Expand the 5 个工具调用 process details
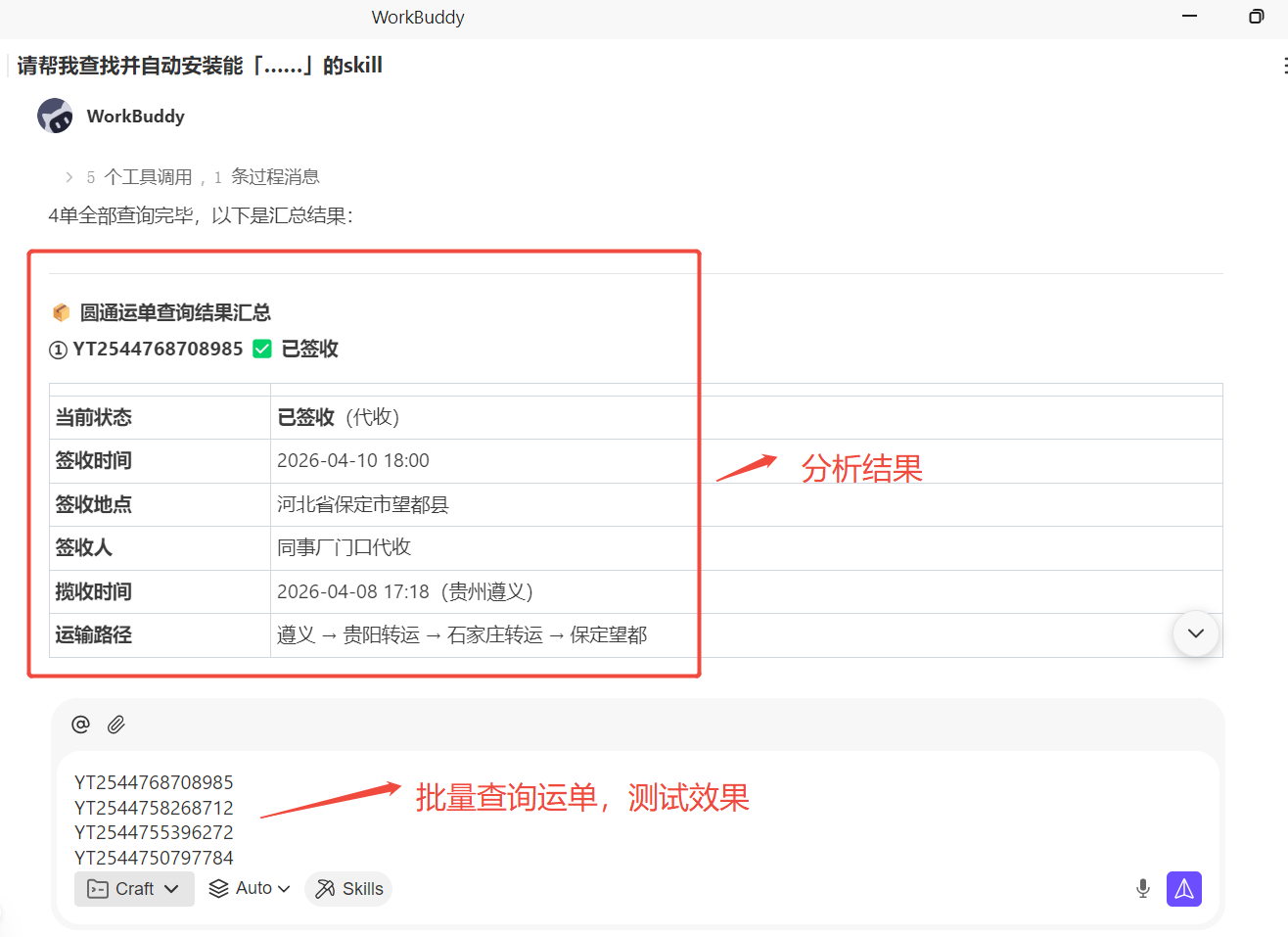 click(69, 177)
